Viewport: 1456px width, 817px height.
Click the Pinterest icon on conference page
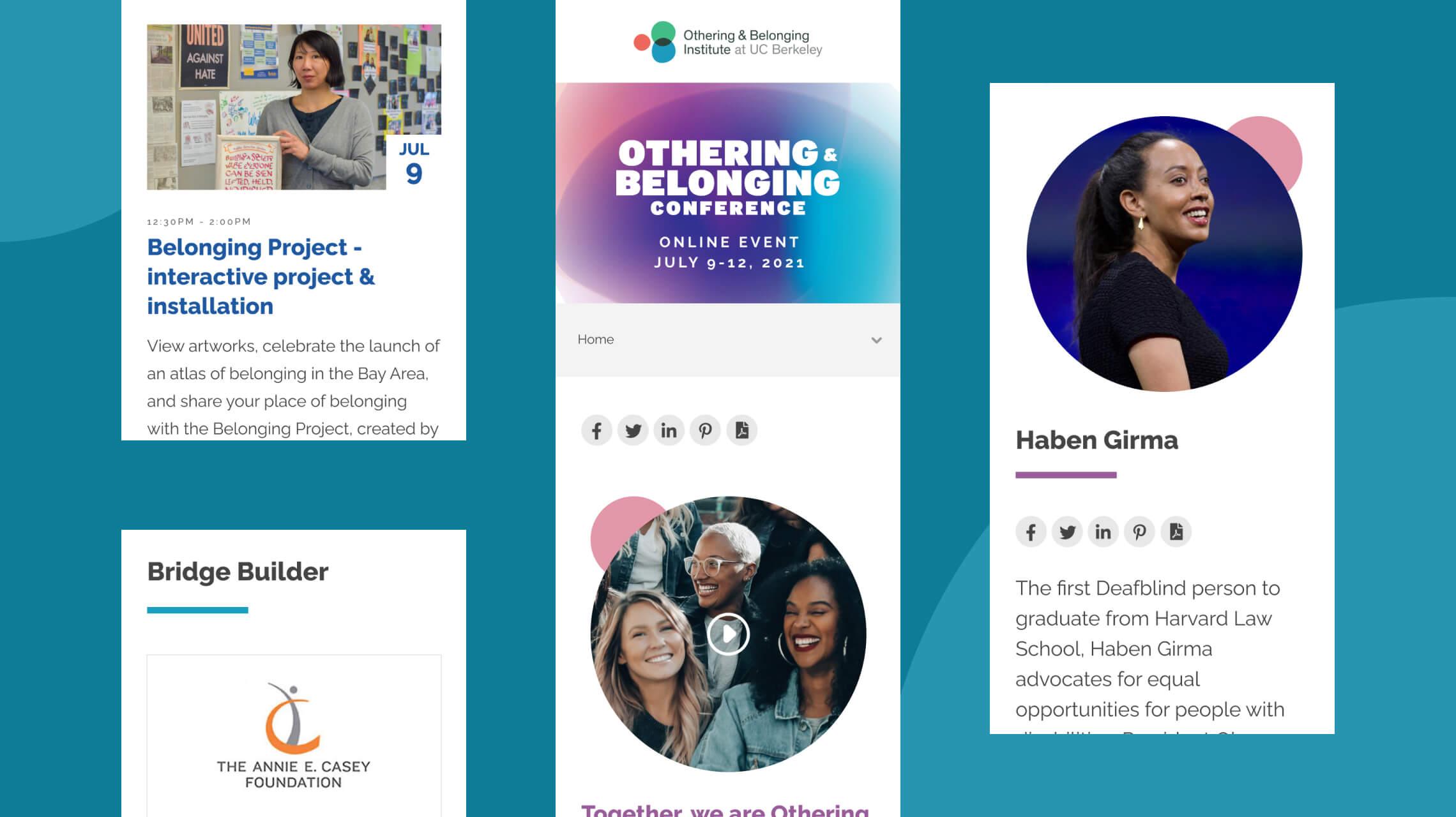coord(705,429)
